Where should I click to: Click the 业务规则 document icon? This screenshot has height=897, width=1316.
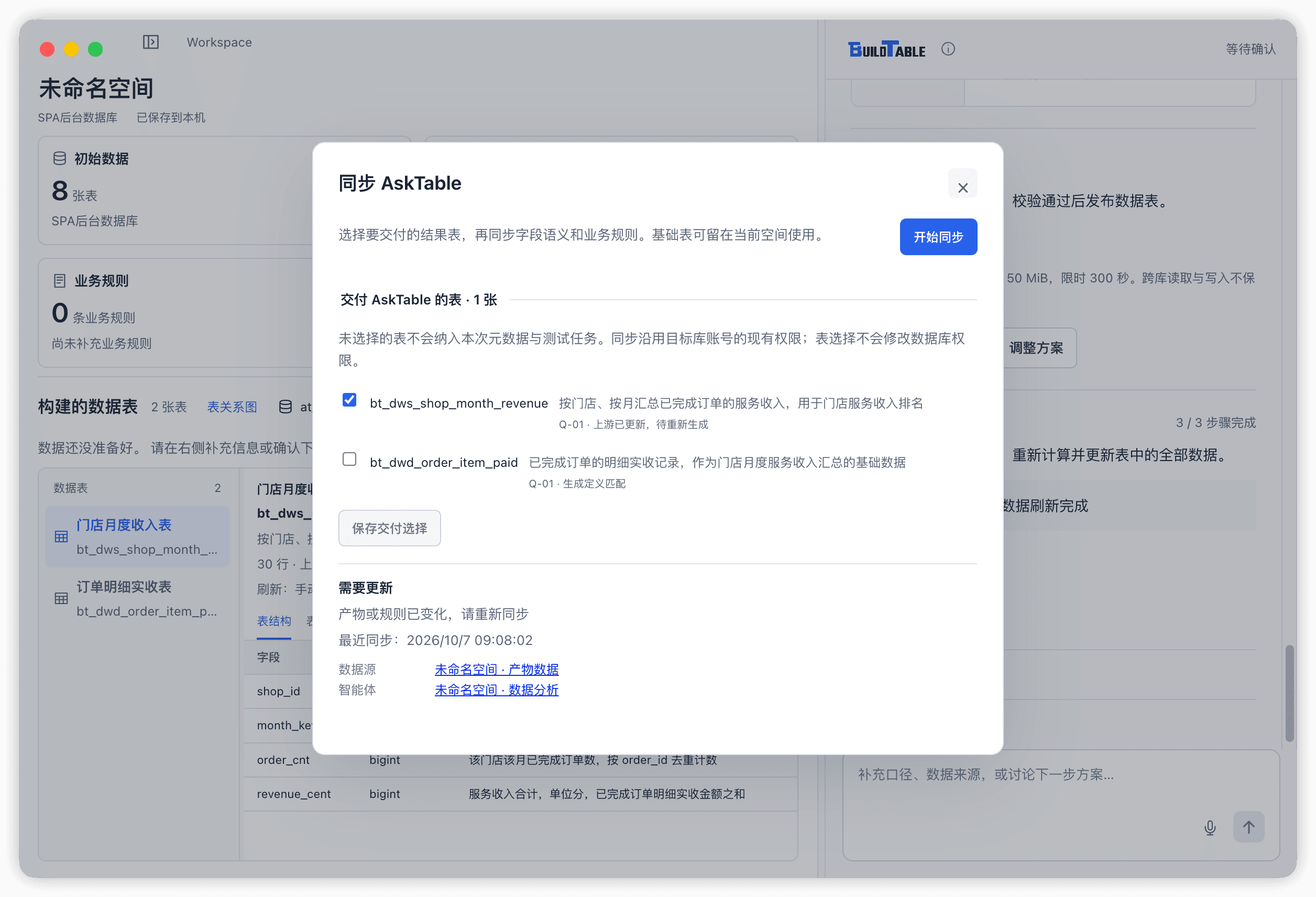pyautogui.click(x=59, y=280)
